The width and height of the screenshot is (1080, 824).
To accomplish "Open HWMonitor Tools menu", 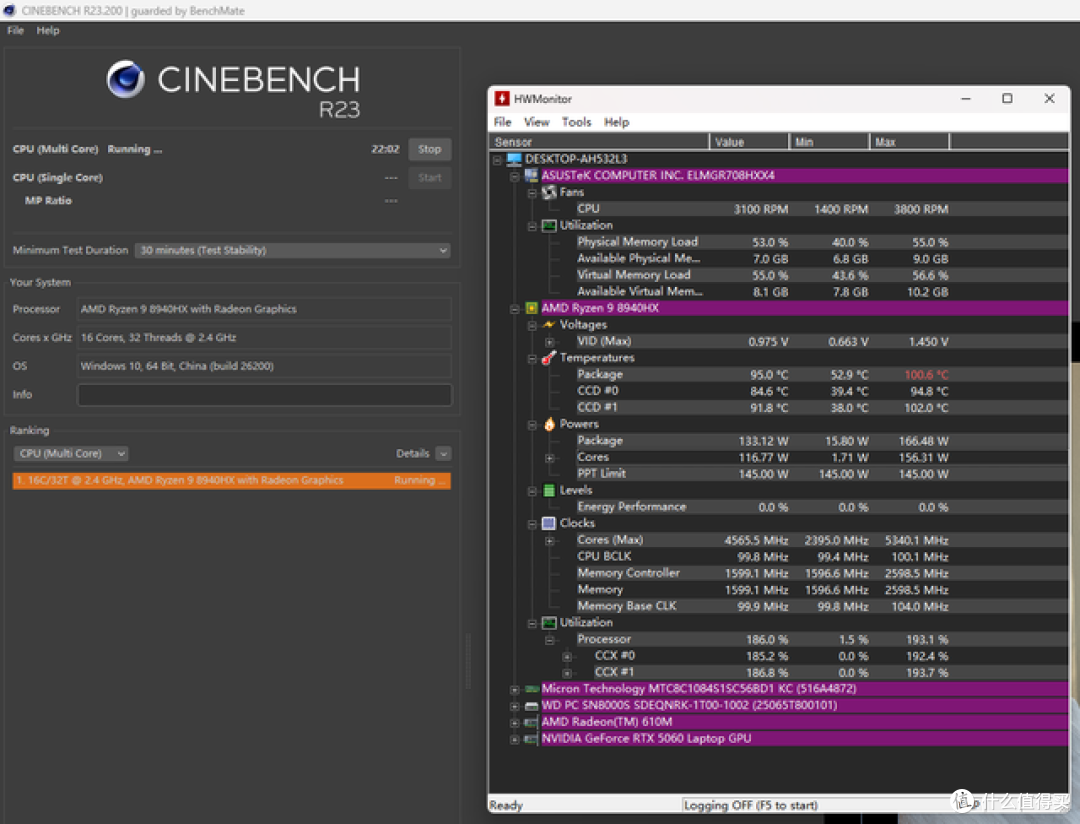I will 576,122.
